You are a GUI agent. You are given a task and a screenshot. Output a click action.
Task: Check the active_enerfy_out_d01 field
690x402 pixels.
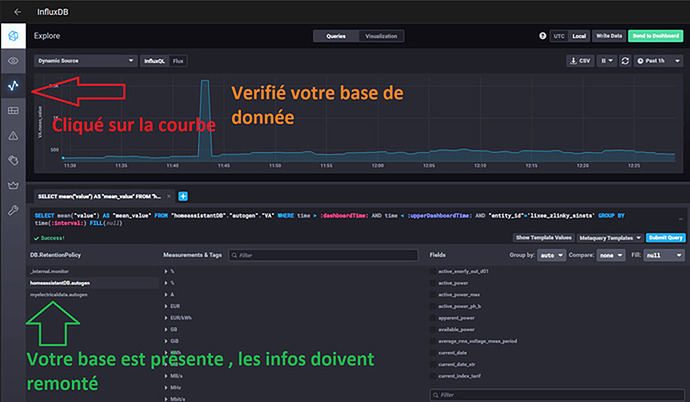[433, 271]
